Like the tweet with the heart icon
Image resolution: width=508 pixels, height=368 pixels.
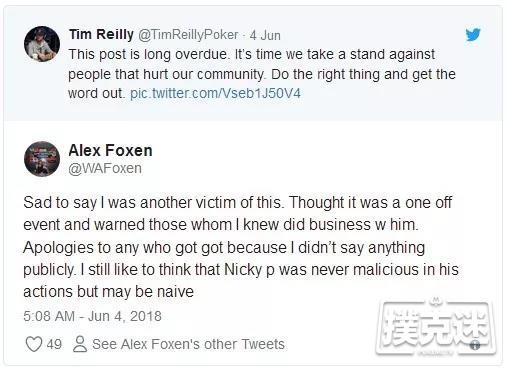pyautogui.click(x=34, y=344)
